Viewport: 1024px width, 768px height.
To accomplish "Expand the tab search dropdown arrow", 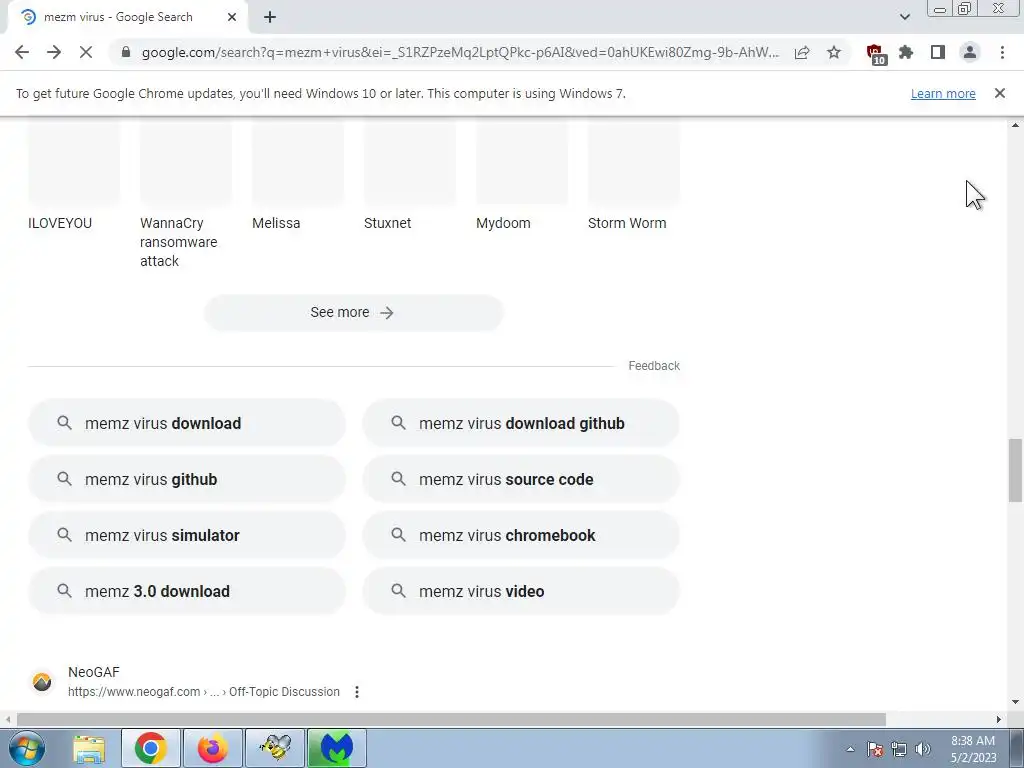I will pyautogui.click(x=904, y=17).
